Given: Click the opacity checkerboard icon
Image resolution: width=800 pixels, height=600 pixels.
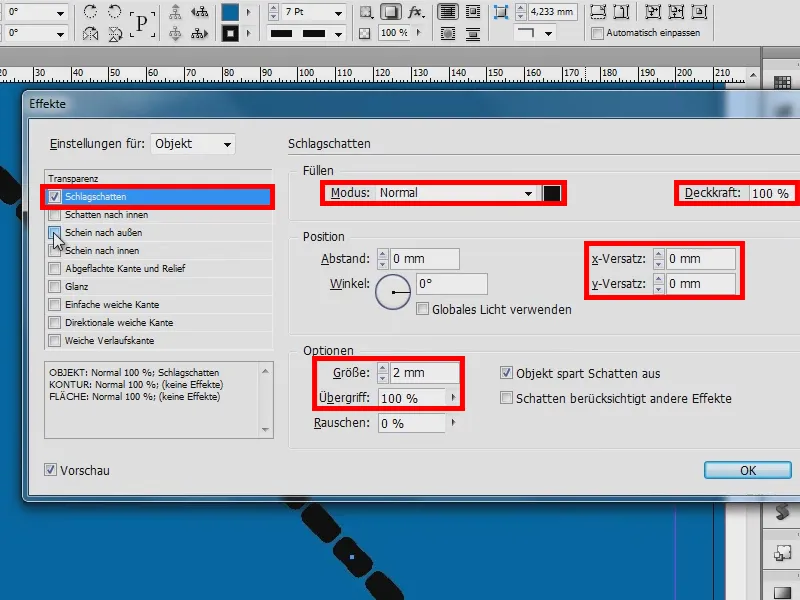Looking at the screenshot, I should coord(364,34).
